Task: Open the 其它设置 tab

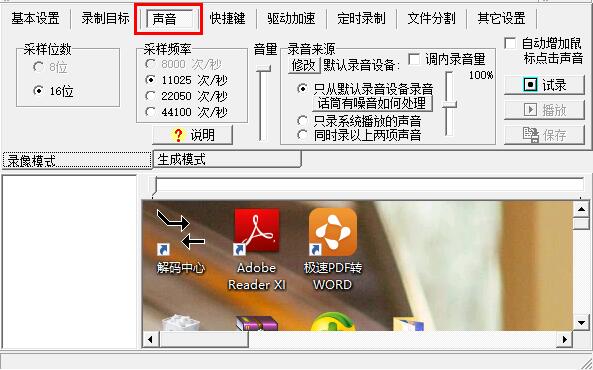Action: click(501, 18)
